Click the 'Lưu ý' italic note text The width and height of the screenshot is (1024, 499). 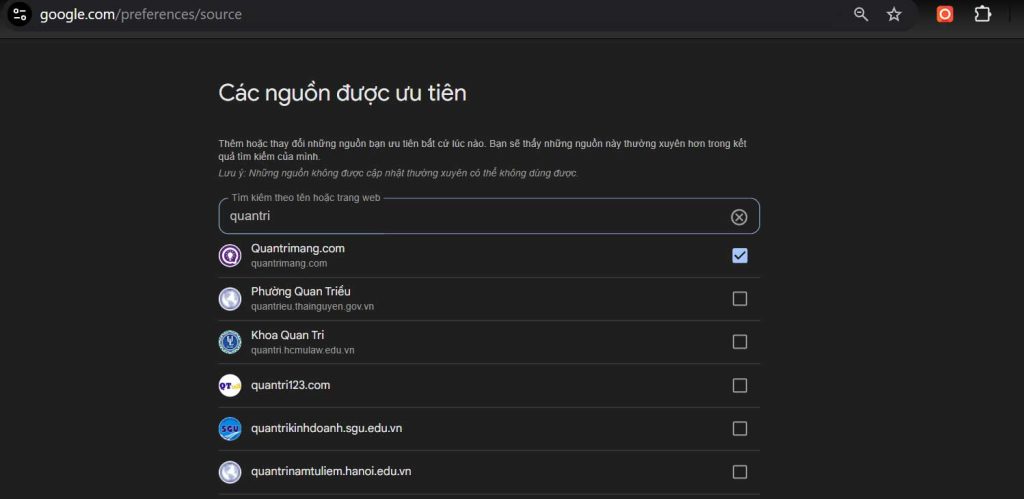[x=398, y=173]
